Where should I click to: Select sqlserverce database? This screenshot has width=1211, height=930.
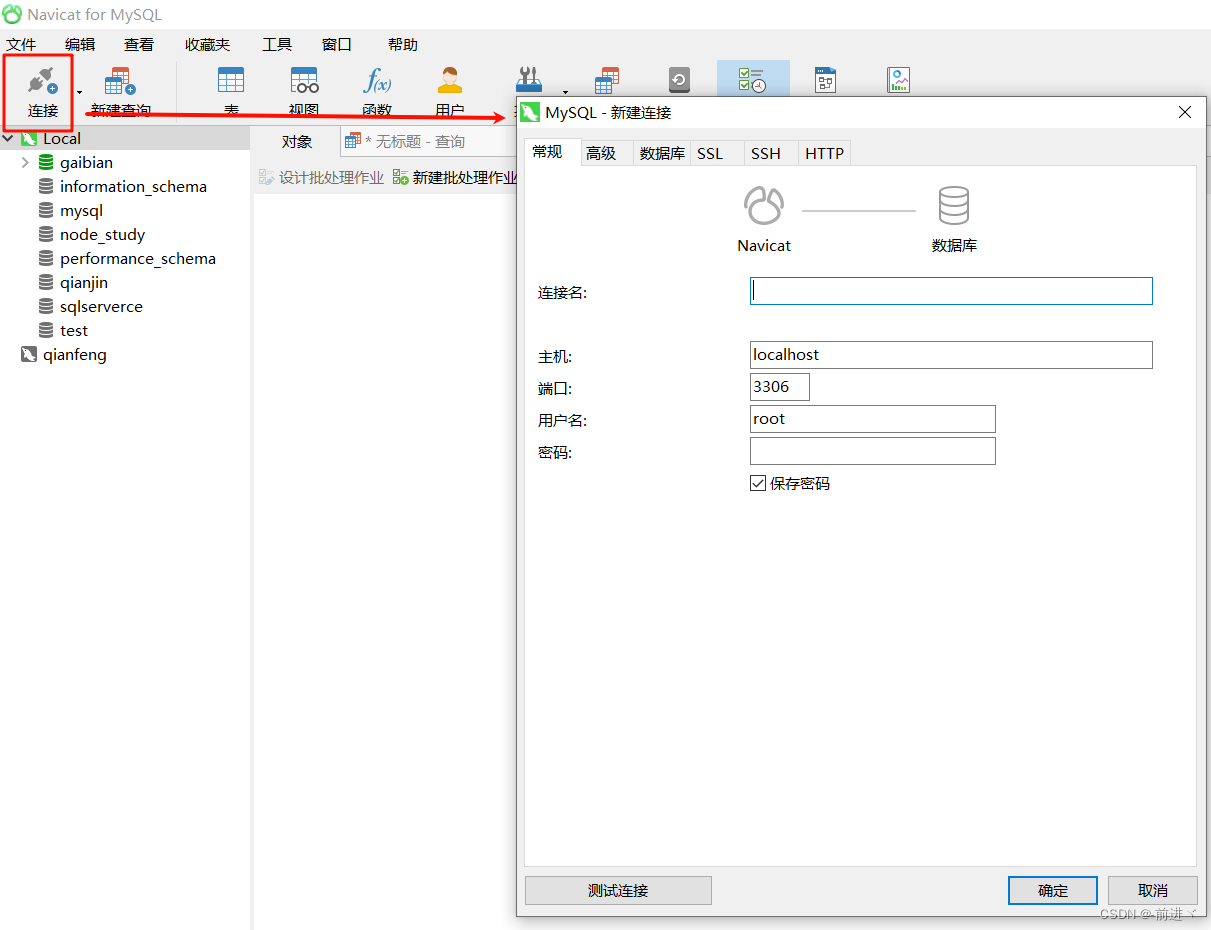coord(101,306)
